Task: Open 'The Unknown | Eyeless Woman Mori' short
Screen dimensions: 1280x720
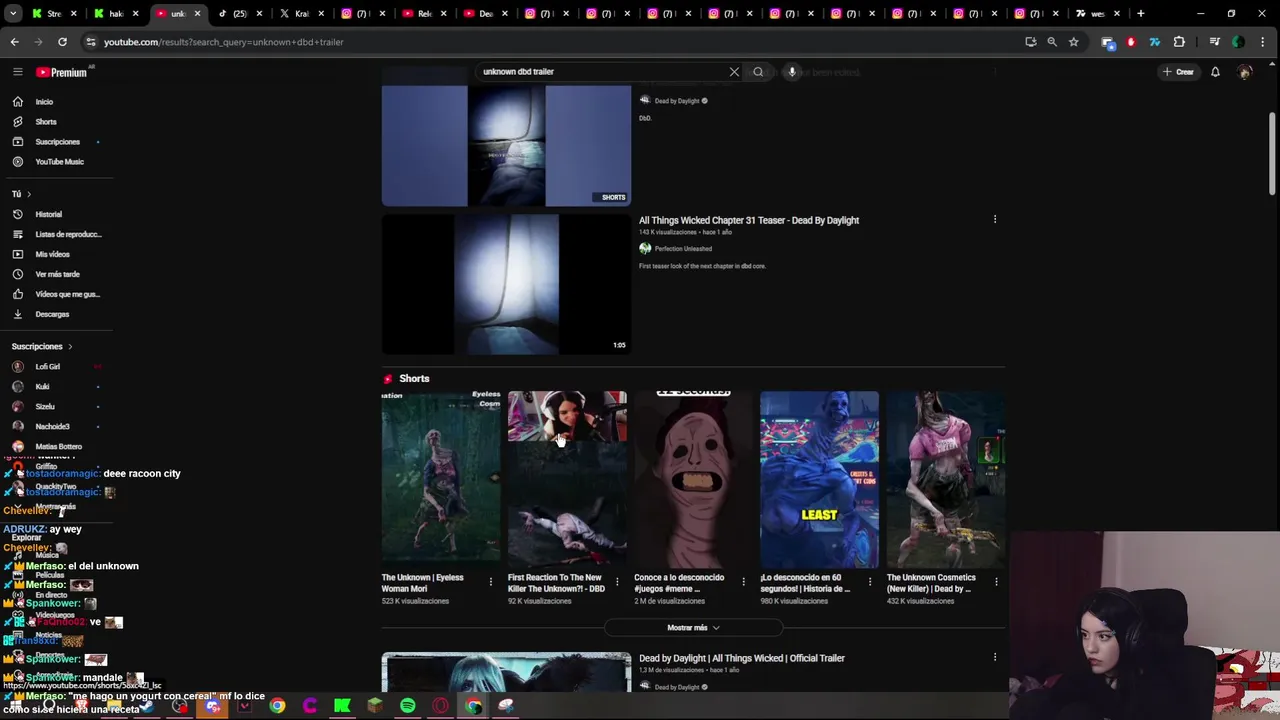Action: pos(440,479)
